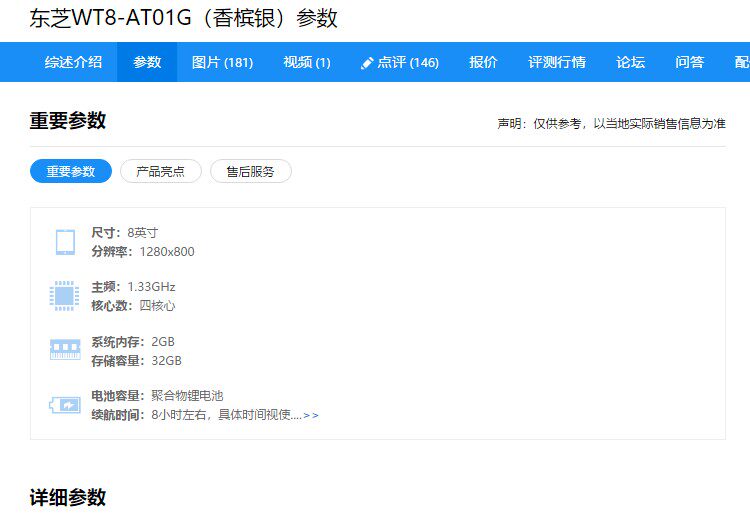Image resolution: width=750 pixels, height=522 pixels.
Task: Click the memory module icon
Action: coord(65,349)
